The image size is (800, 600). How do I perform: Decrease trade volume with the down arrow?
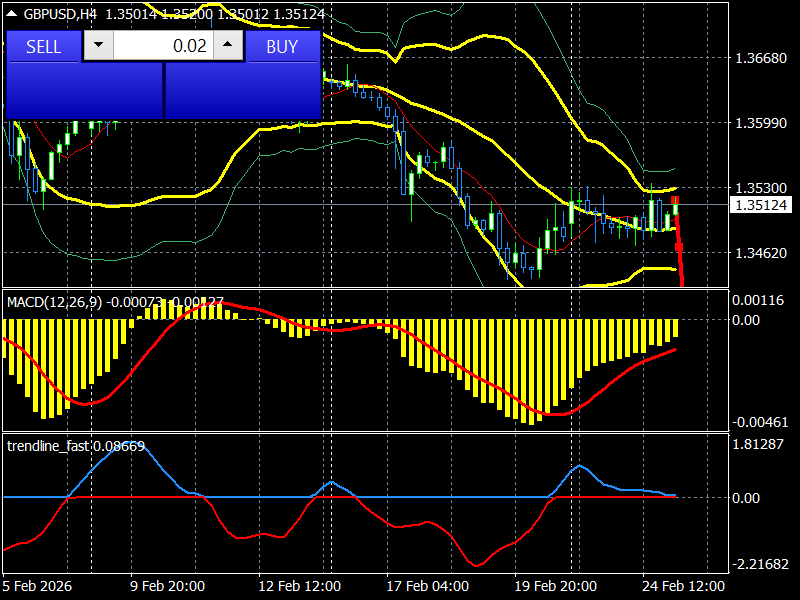[x=98, y=45]
